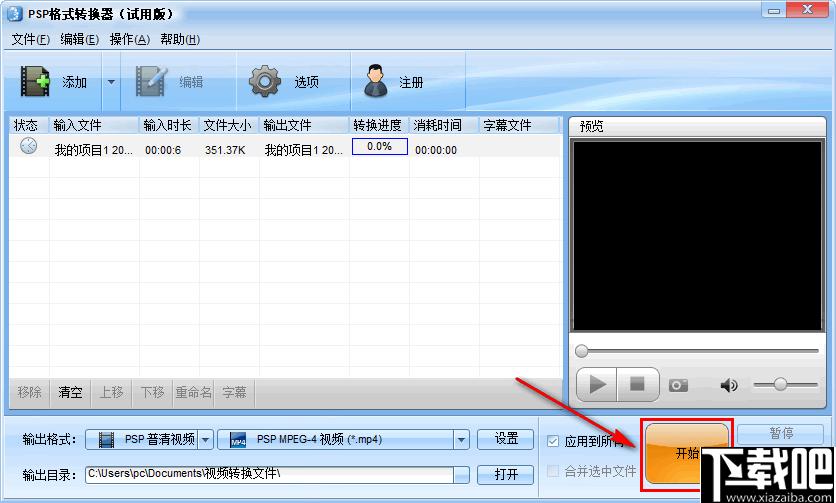Click the 上移 button
This screenshot has width=836, height=503.
[x=111, y=393]
